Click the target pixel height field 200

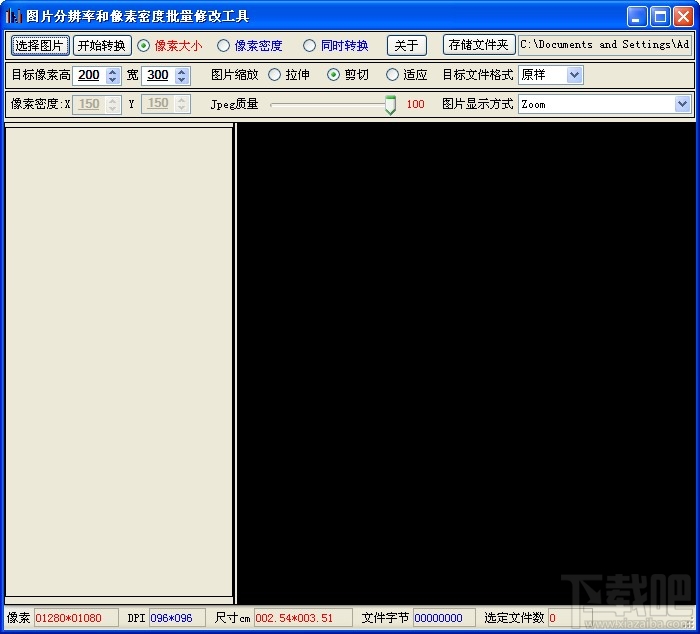coord(89,75)
